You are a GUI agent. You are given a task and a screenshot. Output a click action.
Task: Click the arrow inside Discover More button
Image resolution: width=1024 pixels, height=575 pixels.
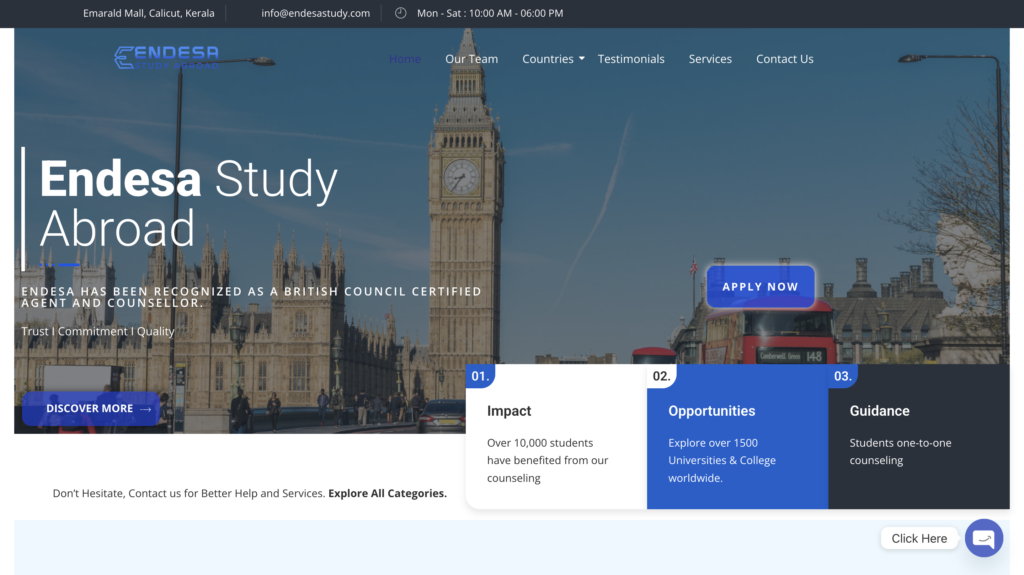click(x=146, y=409)
